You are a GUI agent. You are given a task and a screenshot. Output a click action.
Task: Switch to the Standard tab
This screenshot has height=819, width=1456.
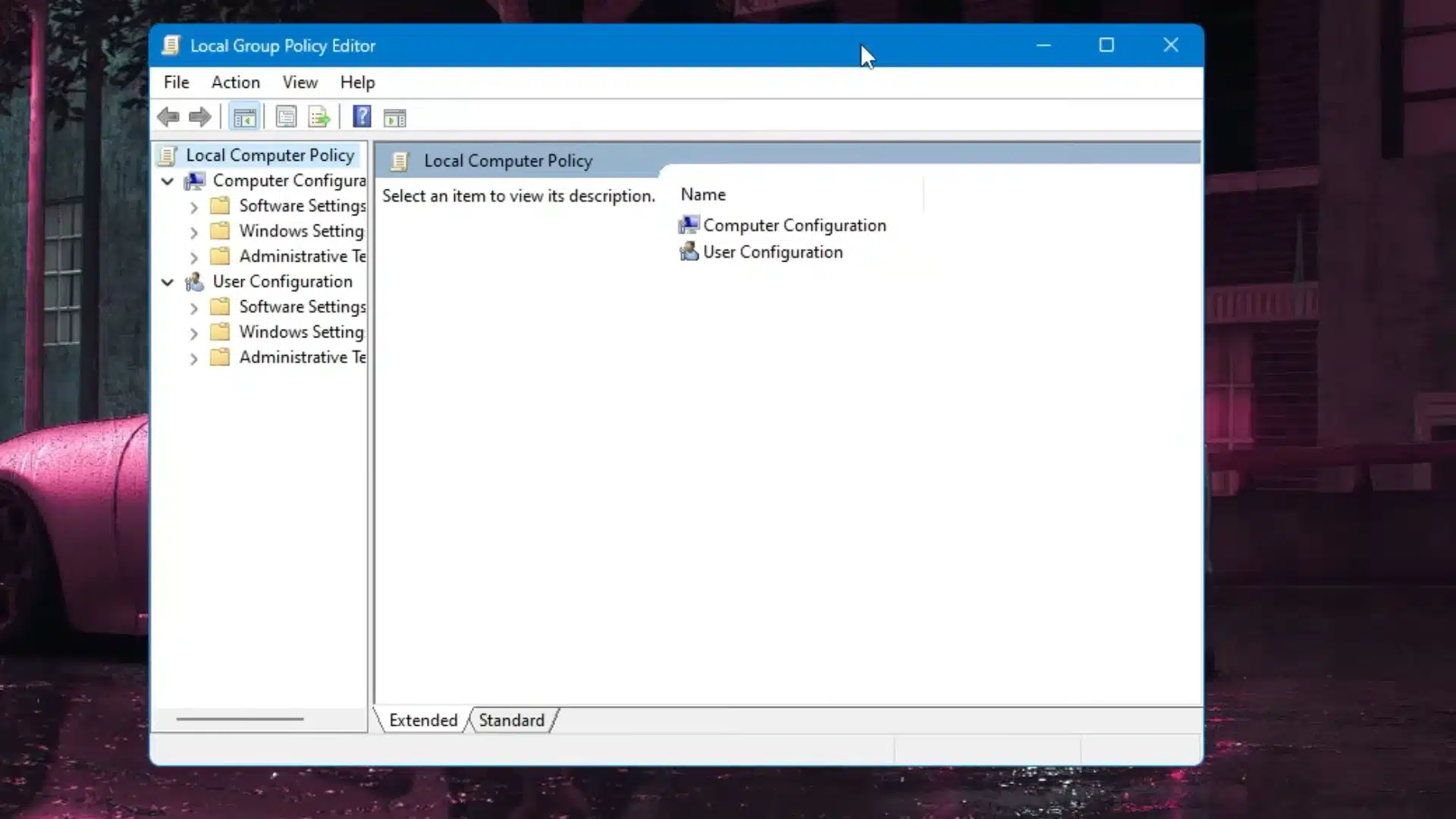point(512,720)
